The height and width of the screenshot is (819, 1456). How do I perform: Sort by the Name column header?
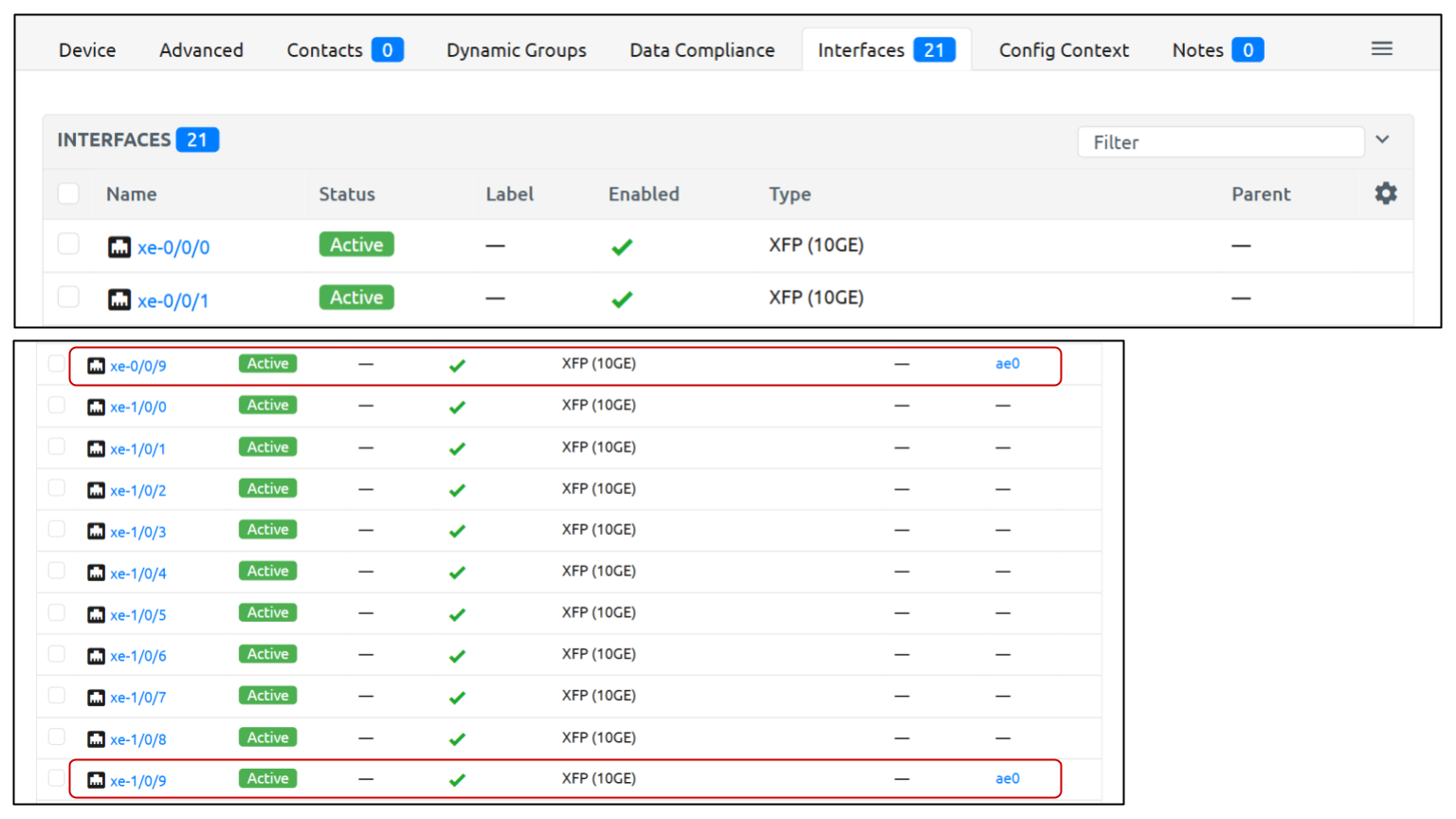[x=131, y=194]
